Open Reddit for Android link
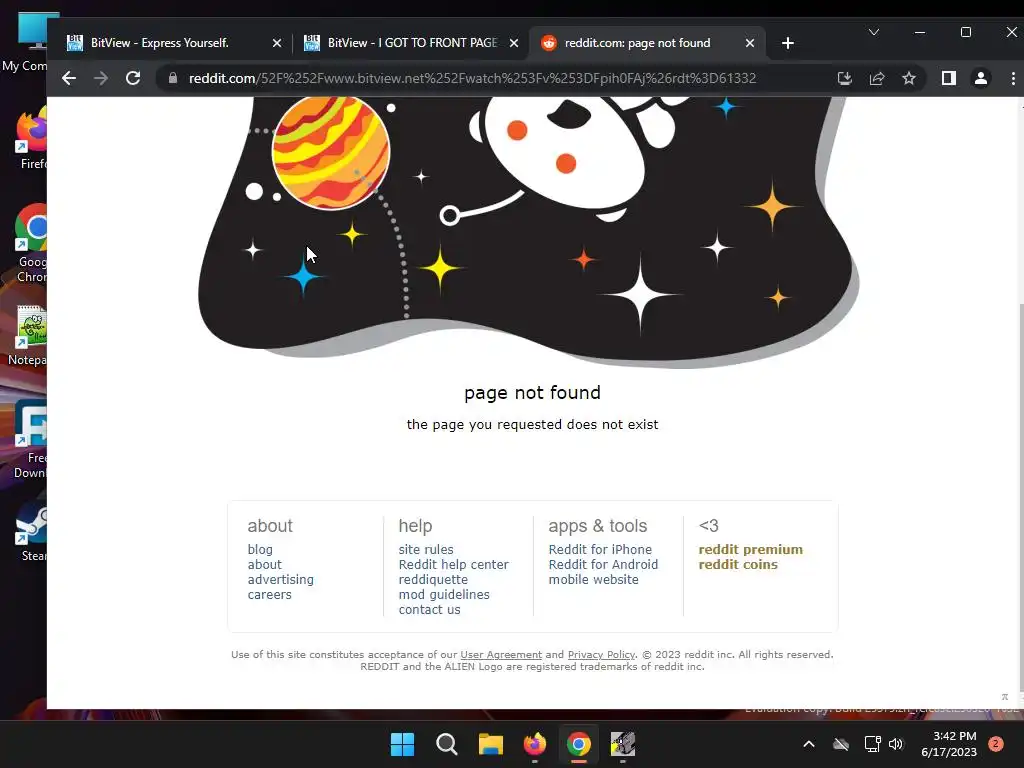This screenshot has height=768, width=1024. click(603, 564)
